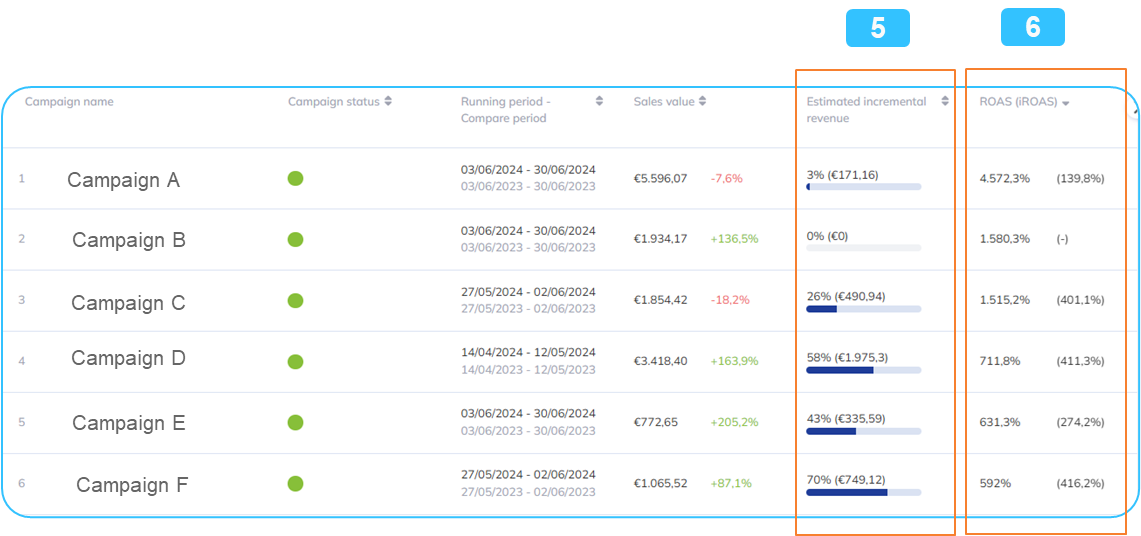The height and width of the screenshot is (536, 1141).
Task: Click Campaign E green status dot
Action: (295, 423)
